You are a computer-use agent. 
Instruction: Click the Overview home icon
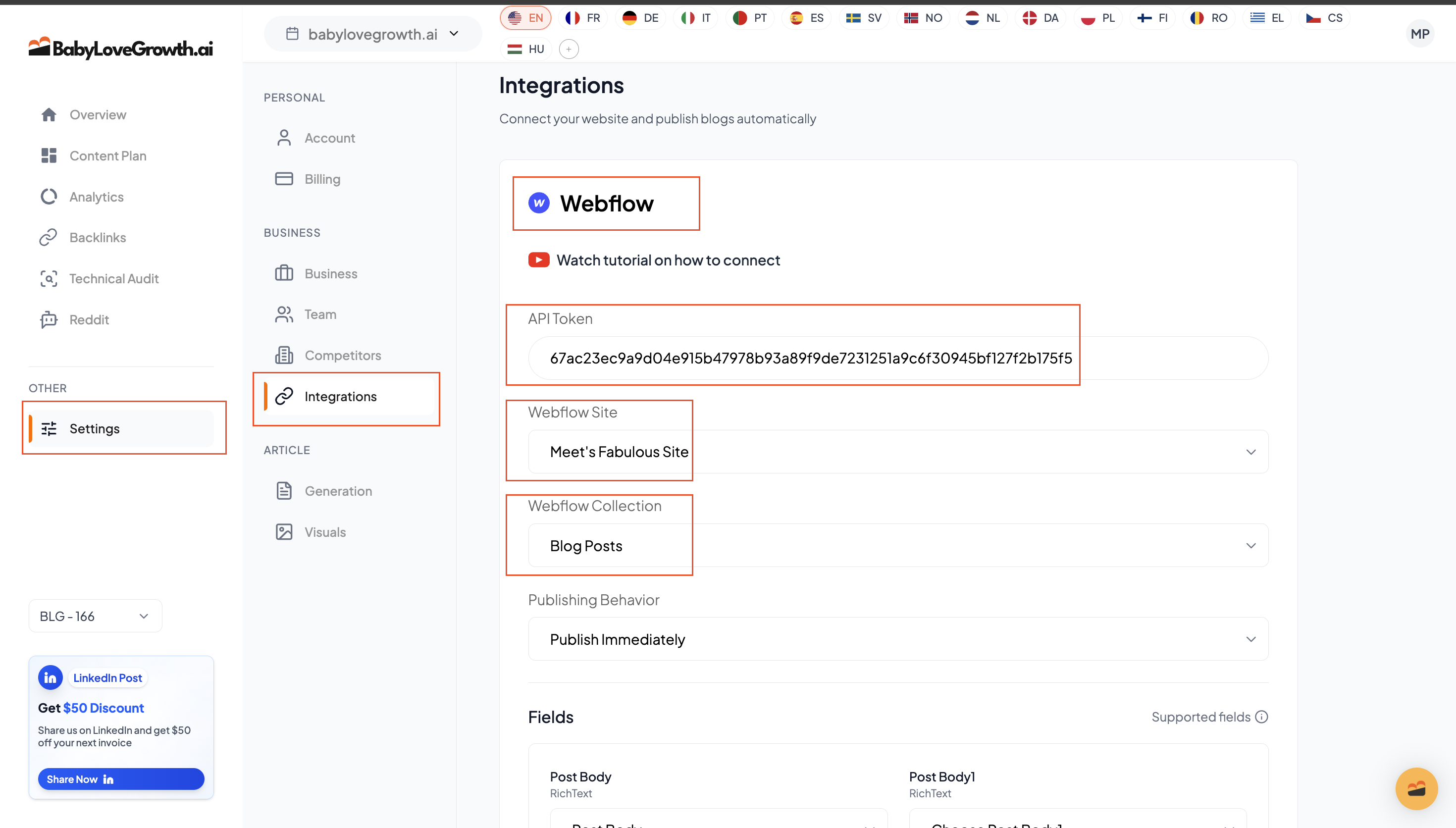[x=49, y=115]
